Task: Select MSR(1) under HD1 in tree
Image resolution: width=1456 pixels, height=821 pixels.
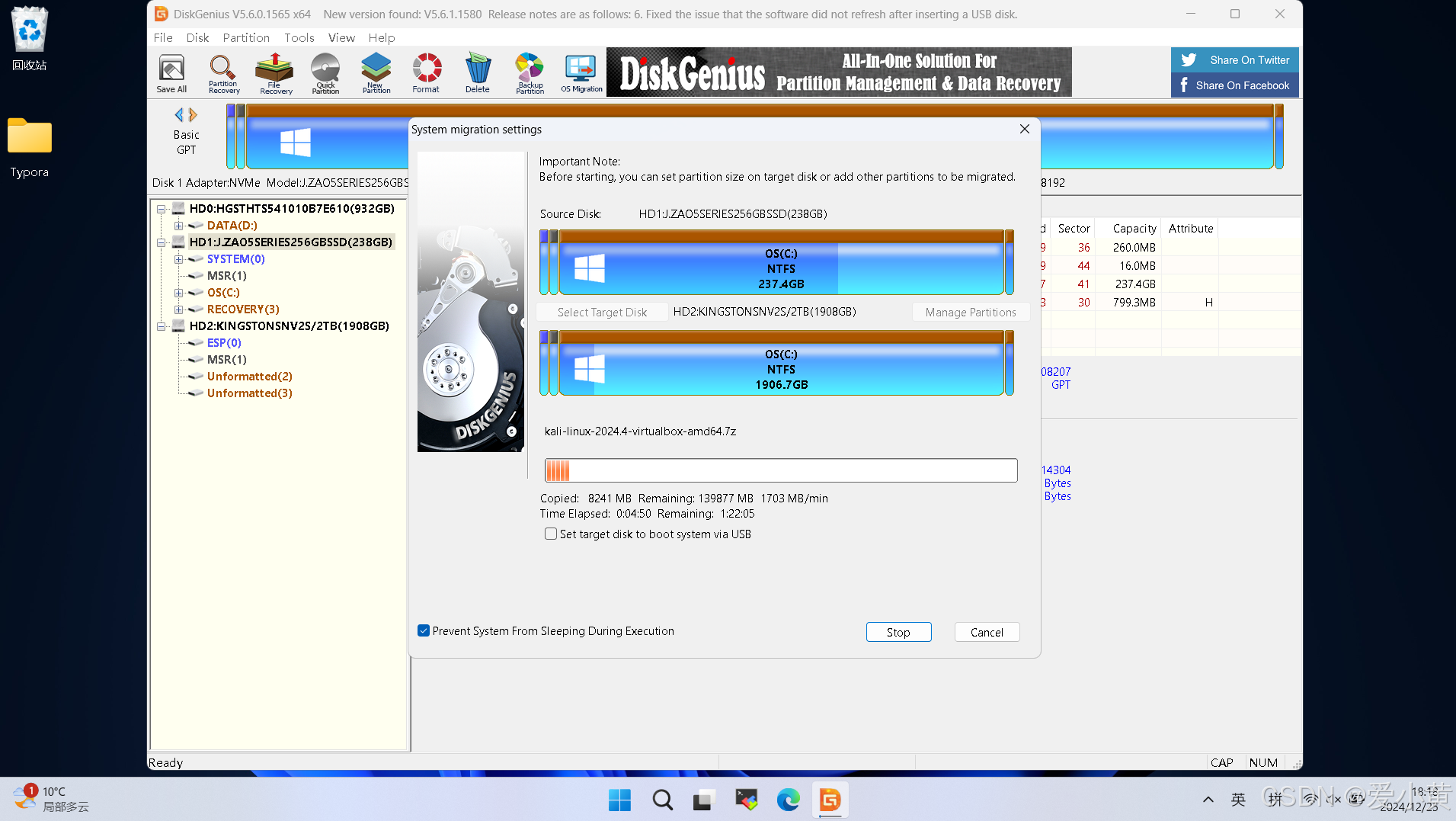Action: (227, 276)
